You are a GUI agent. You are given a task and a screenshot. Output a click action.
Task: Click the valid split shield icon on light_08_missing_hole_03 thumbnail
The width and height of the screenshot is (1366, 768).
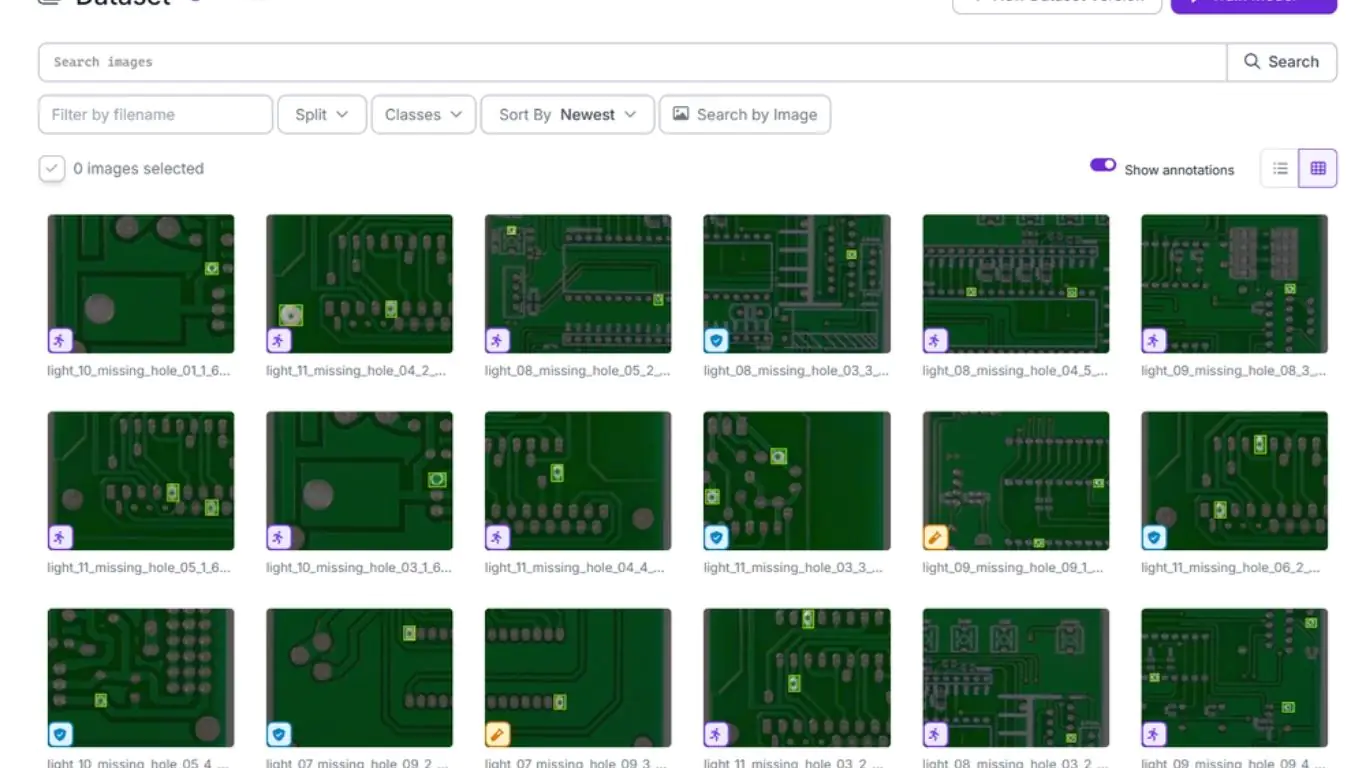(716, 340)
